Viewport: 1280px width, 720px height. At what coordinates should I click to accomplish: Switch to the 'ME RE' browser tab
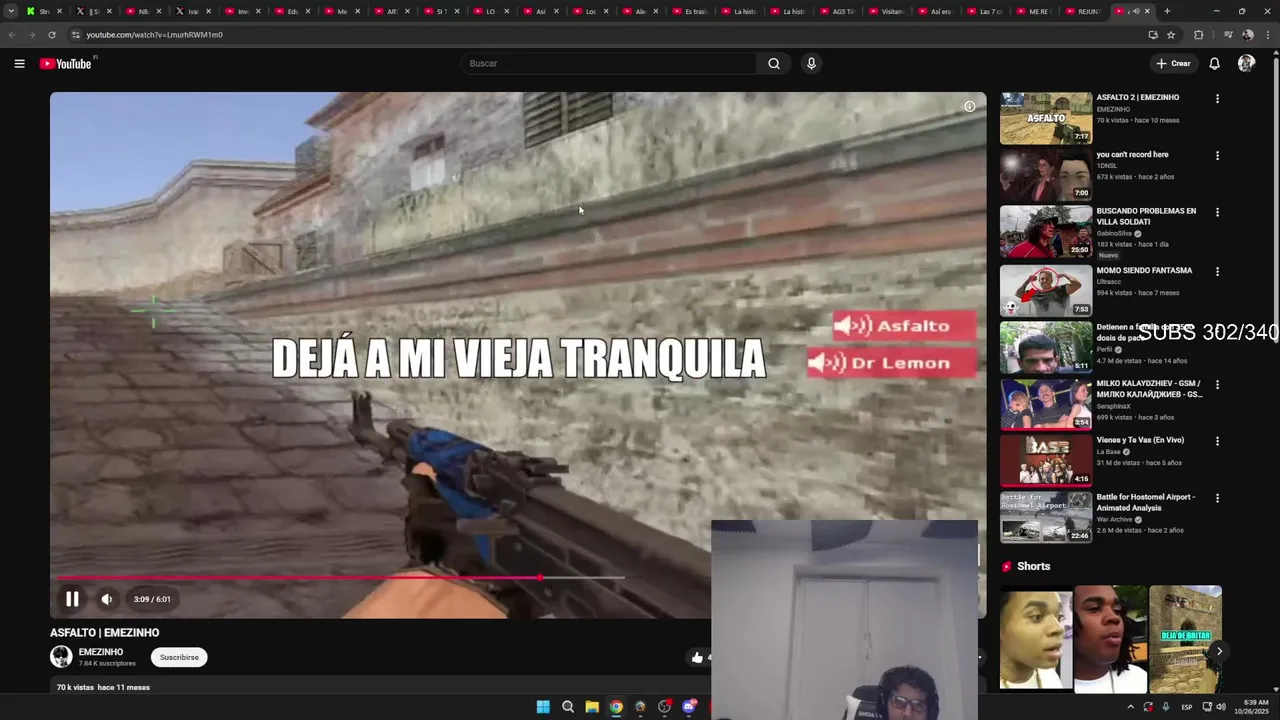coord(1036,11)
